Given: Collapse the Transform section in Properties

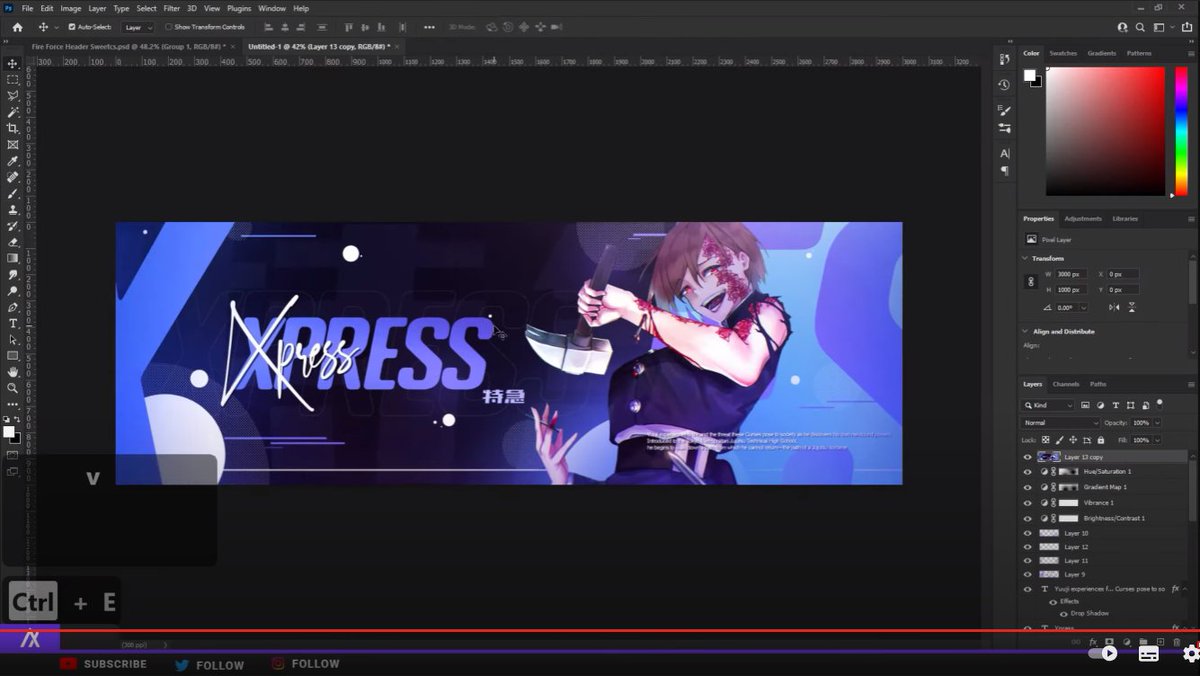Looking at the screenshot, I should point(1025,258).
